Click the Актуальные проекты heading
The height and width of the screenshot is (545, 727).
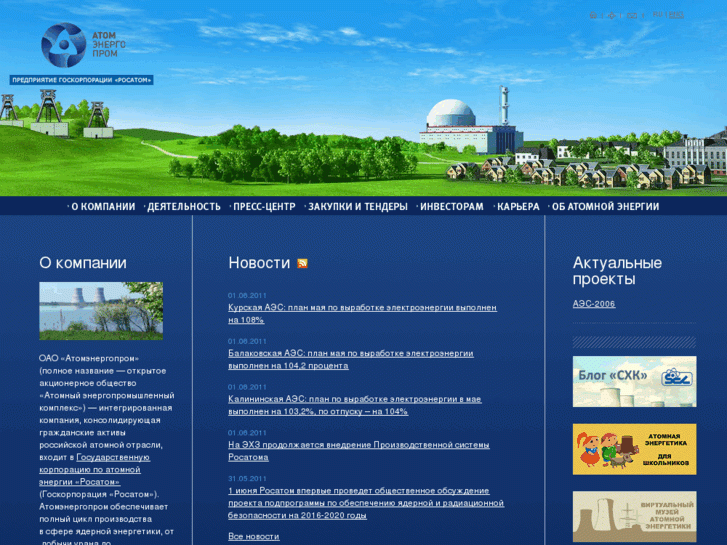[617, 271]
